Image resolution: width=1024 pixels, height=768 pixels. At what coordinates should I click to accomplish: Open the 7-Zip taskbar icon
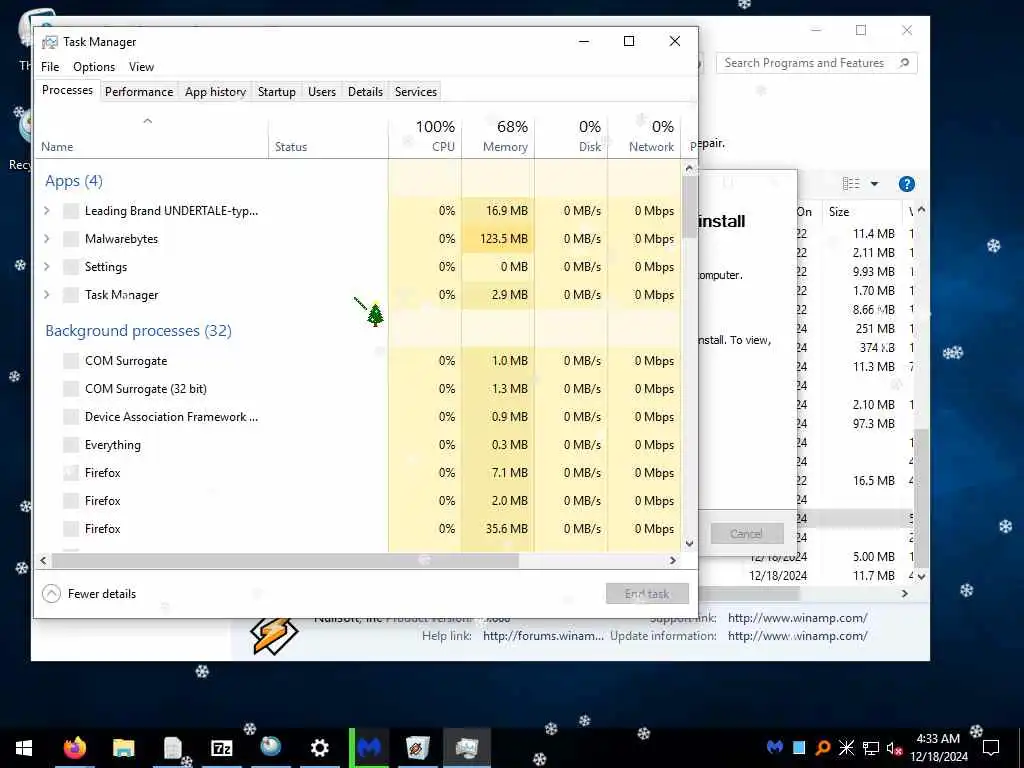(221, 747)
